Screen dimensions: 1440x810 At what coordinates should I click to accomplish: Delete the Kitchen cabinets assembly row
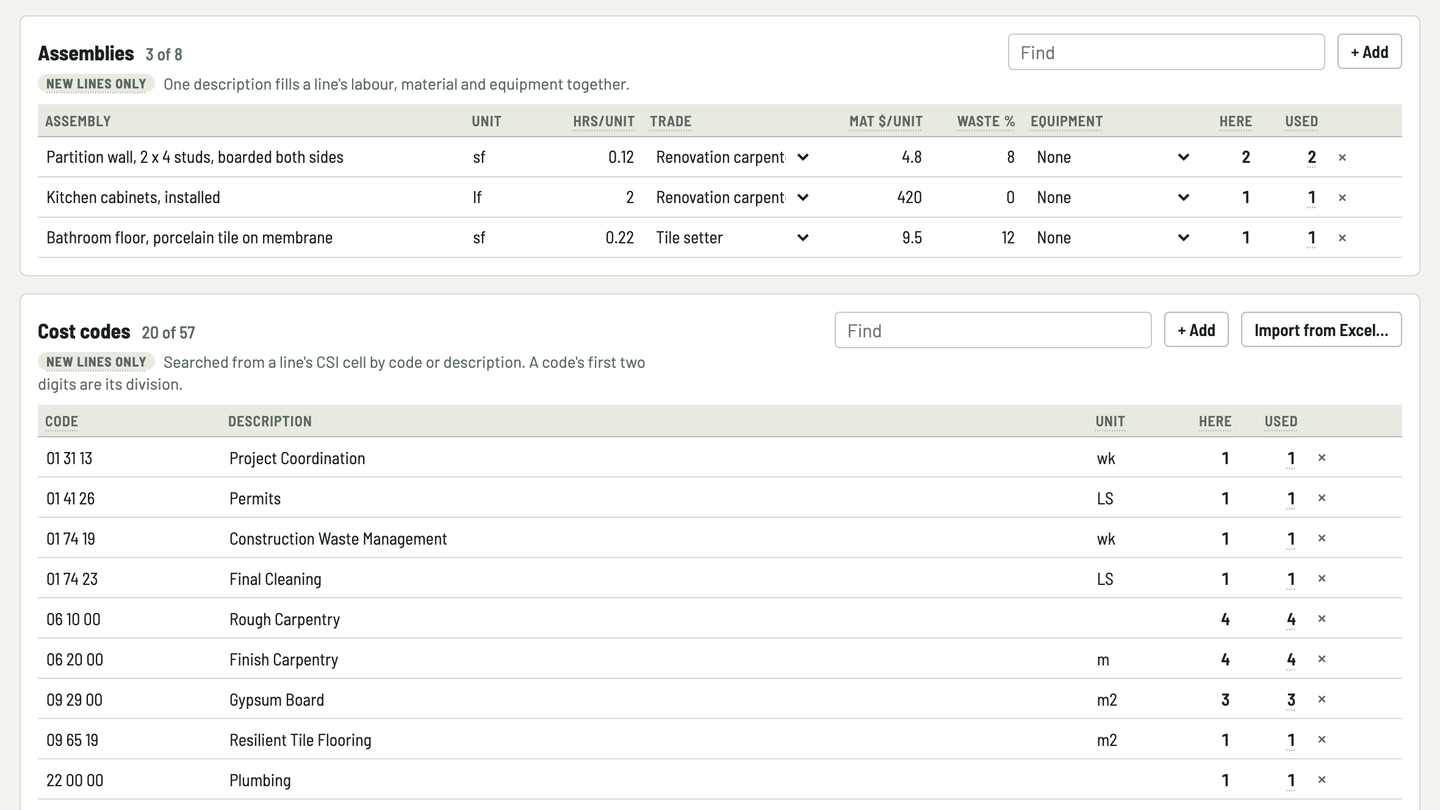coord(1342,197)
